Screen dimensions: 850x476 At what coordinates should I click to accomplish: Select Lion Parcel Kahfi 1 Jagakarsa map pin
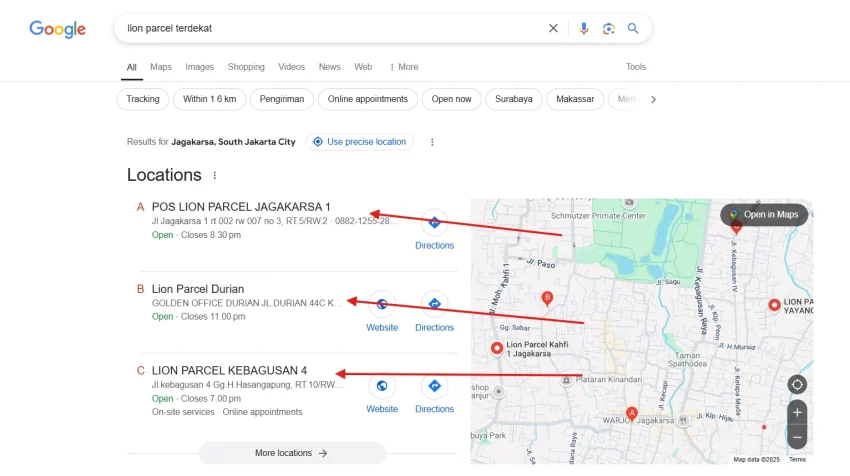497,349
